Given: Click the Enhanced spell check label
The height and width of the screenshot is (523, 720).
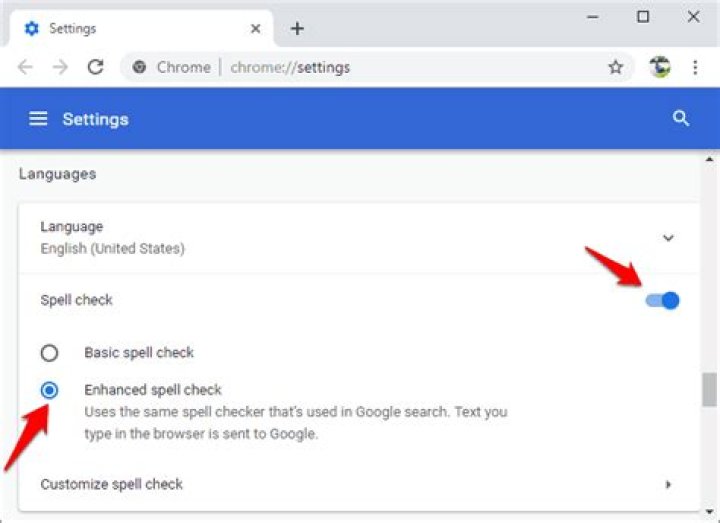Looking at the screenshot, I should click(x=153, y=389).
